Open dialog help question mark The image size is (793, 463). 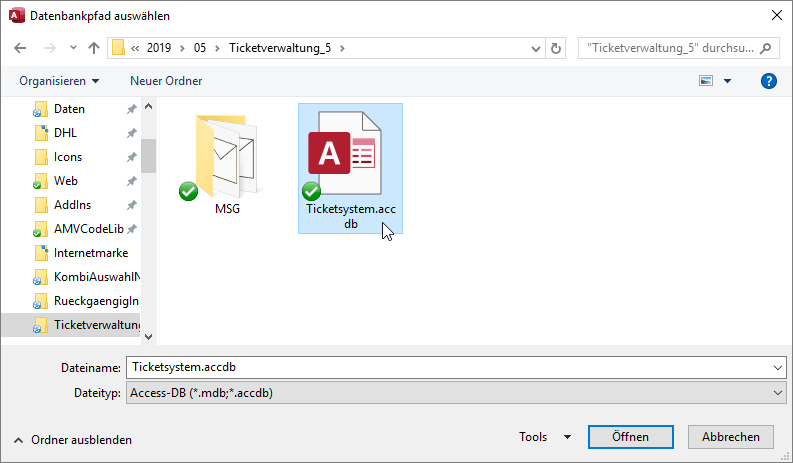point(769,81)
